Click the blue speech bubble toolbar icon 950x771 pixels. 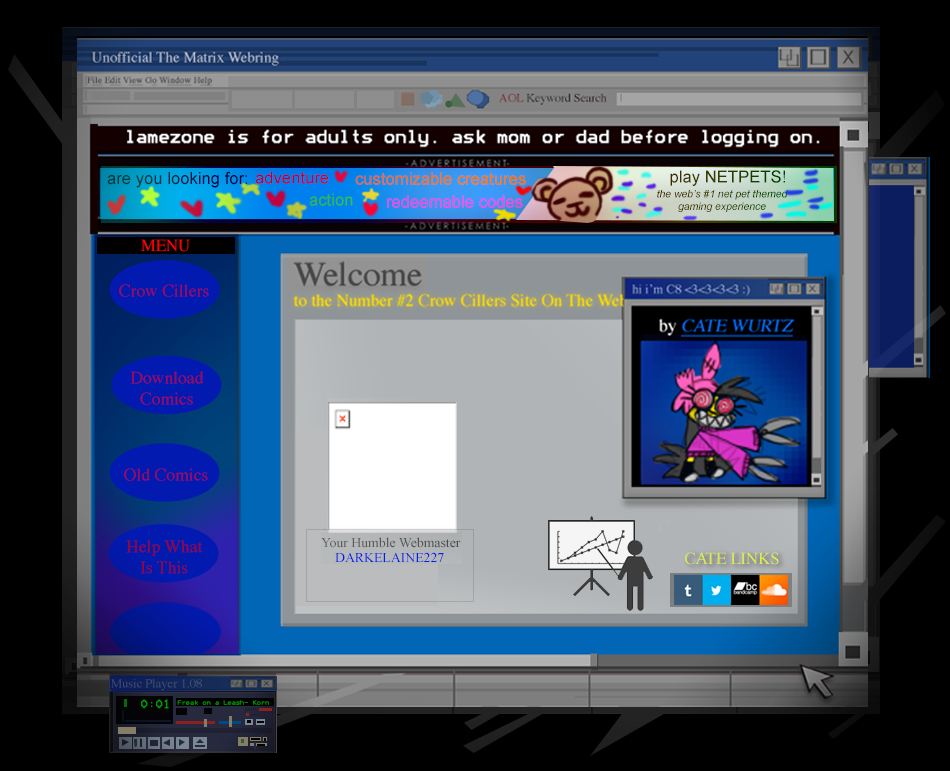click(478, 99)
